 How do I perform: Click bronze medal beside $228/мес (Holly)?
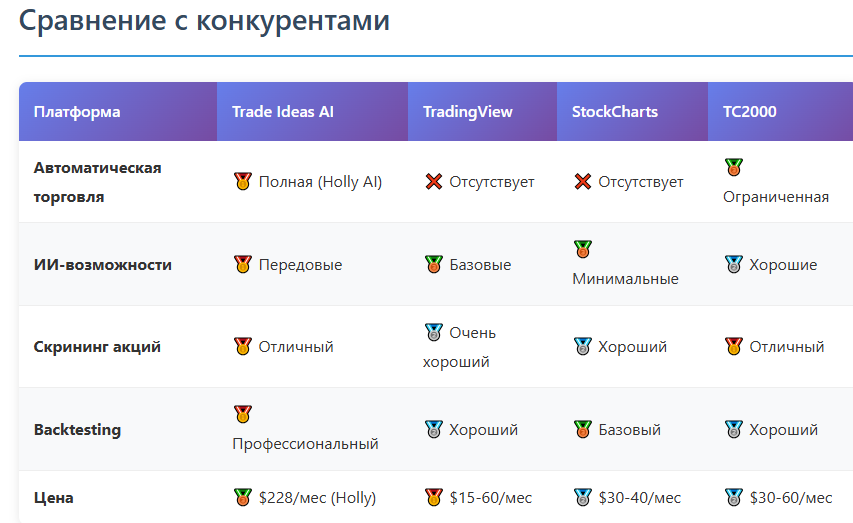click(242, 497)
